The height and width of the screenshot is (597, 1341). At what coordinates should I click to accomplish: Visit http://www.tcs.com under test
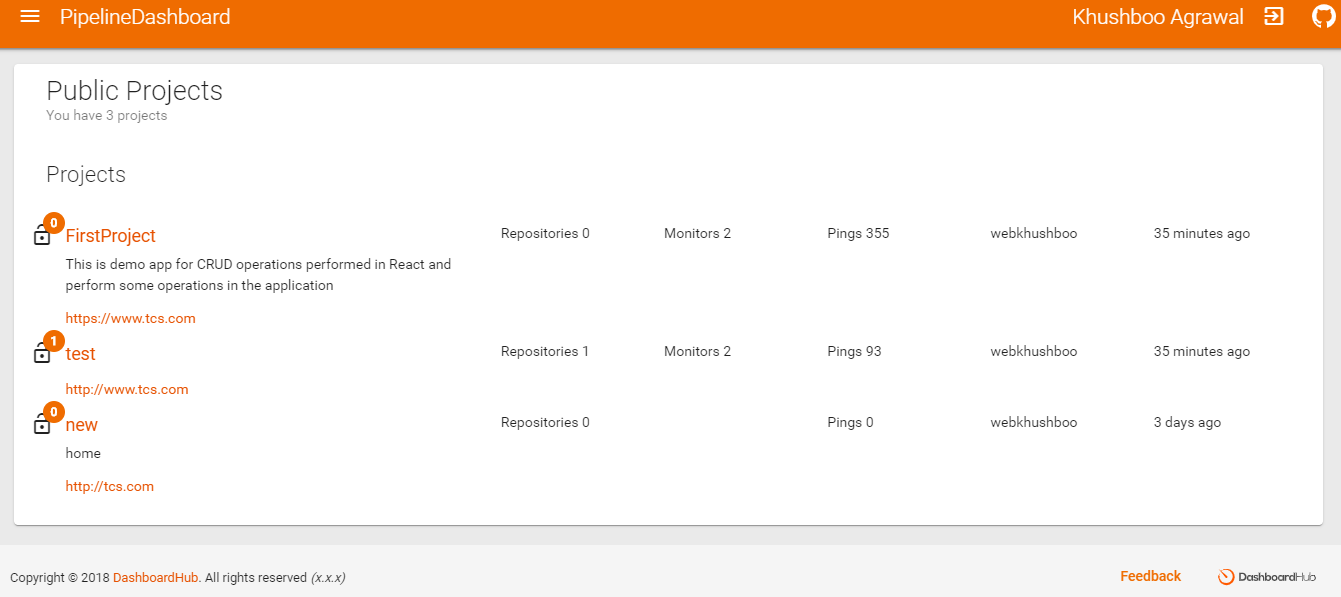click(x=127, y=389)
